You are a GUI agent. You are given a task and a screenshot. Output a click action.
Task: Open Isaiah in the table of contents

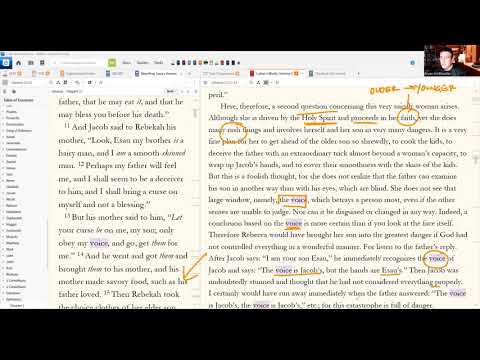[x=11, y=137]
